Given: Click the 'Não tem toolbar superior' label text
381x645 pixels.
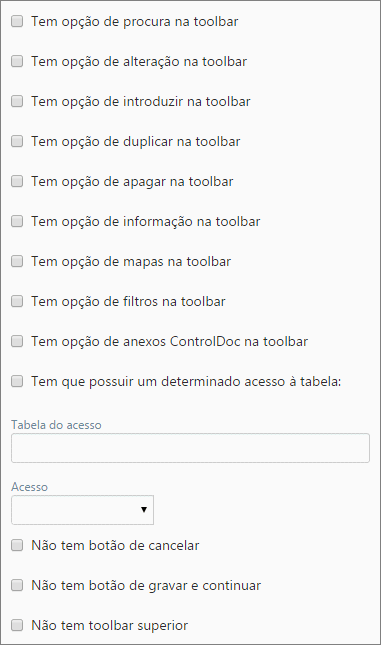Looking at the screenshot, I should click(109, 625).
